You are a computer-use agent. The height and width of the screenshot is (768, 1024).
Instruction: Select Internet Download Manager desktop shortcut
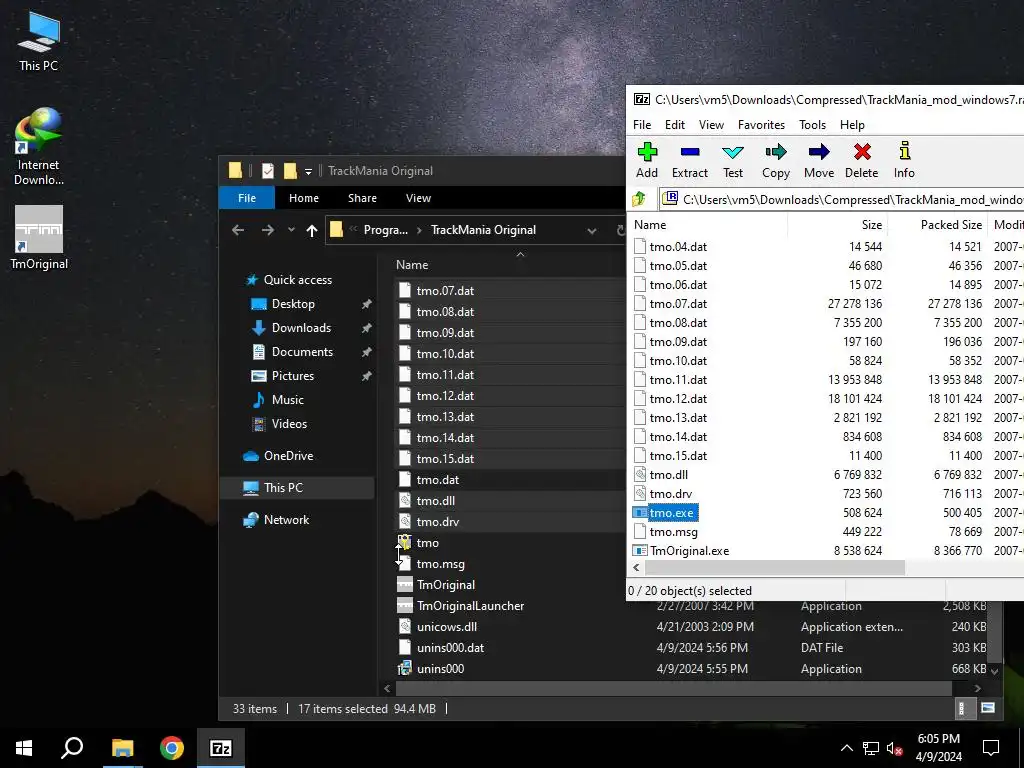click(39, 147)
